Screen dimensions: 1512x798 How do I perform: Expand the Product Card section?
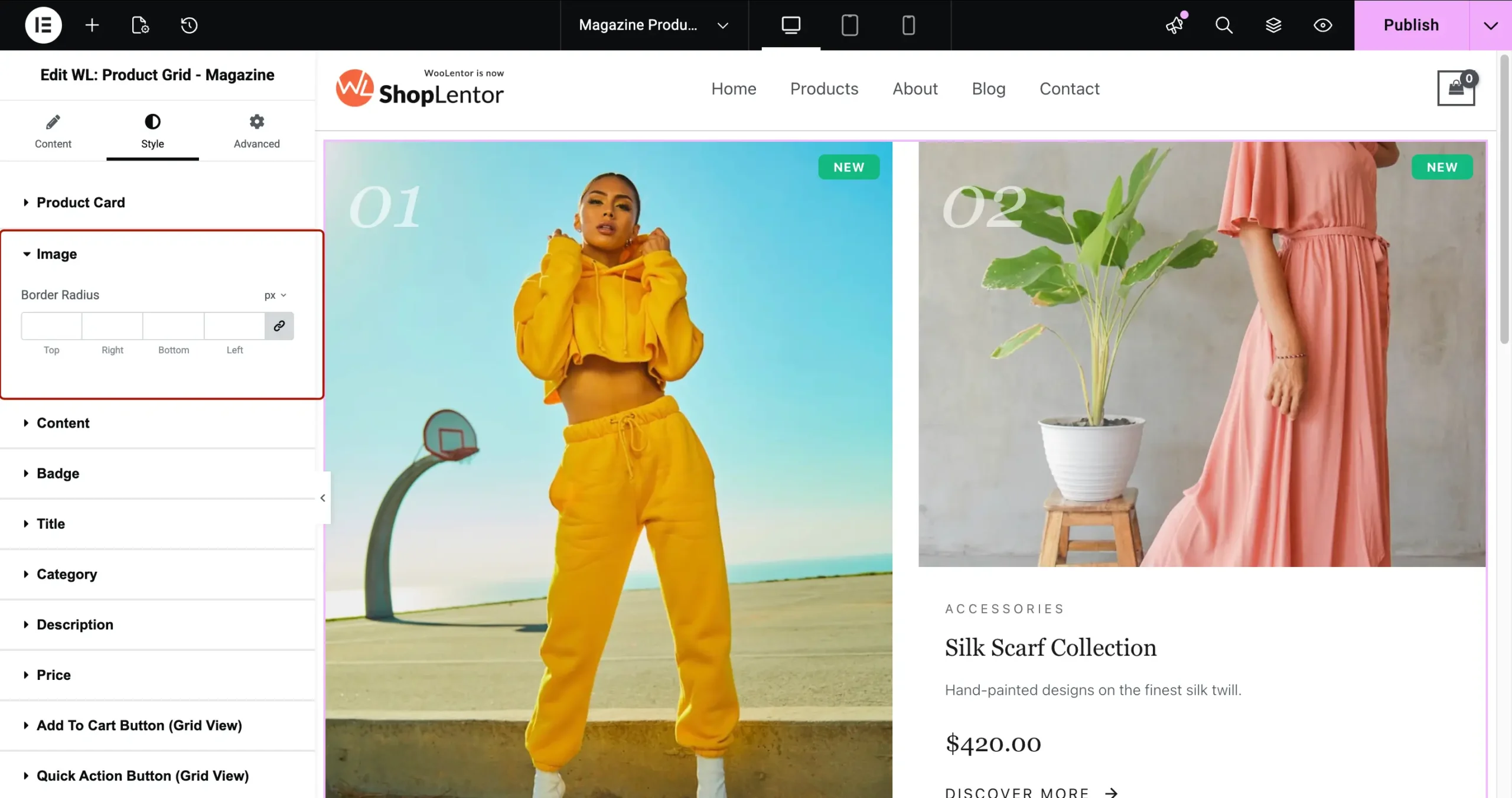coord(81,203)
